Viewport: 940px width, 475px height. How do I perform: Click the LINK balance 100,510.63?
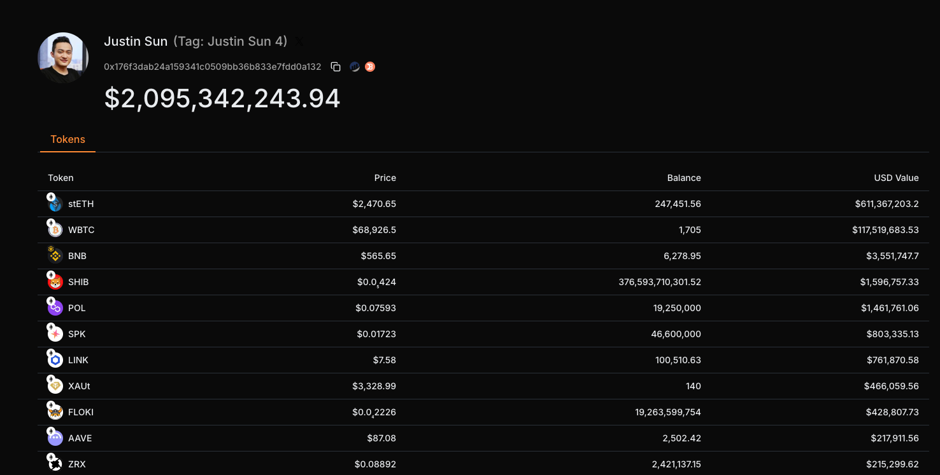click(x=678, y=360)
